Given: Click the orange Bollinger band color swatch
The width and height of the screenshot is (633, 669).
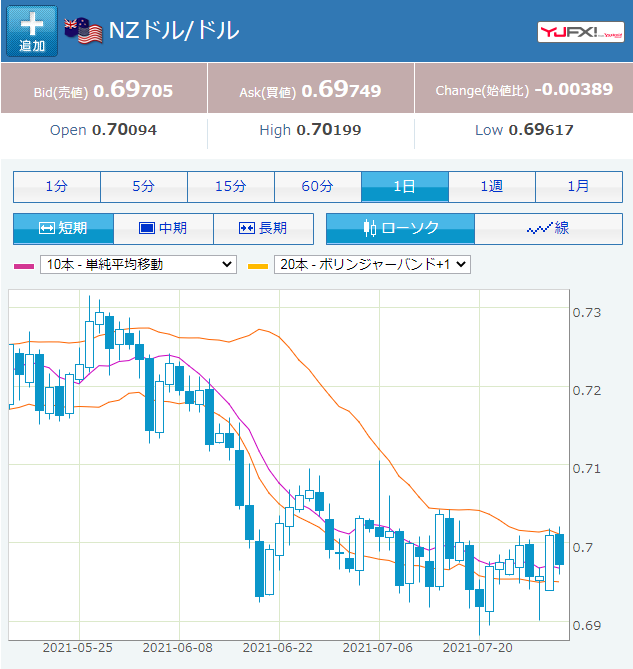Looking at the screenshot, I should 258,266.
